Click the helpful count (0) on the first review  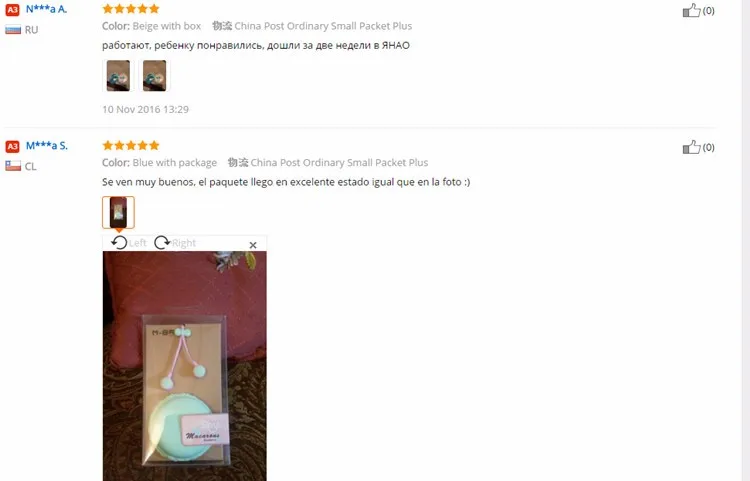pyautogui.click(x=708, y=11)
